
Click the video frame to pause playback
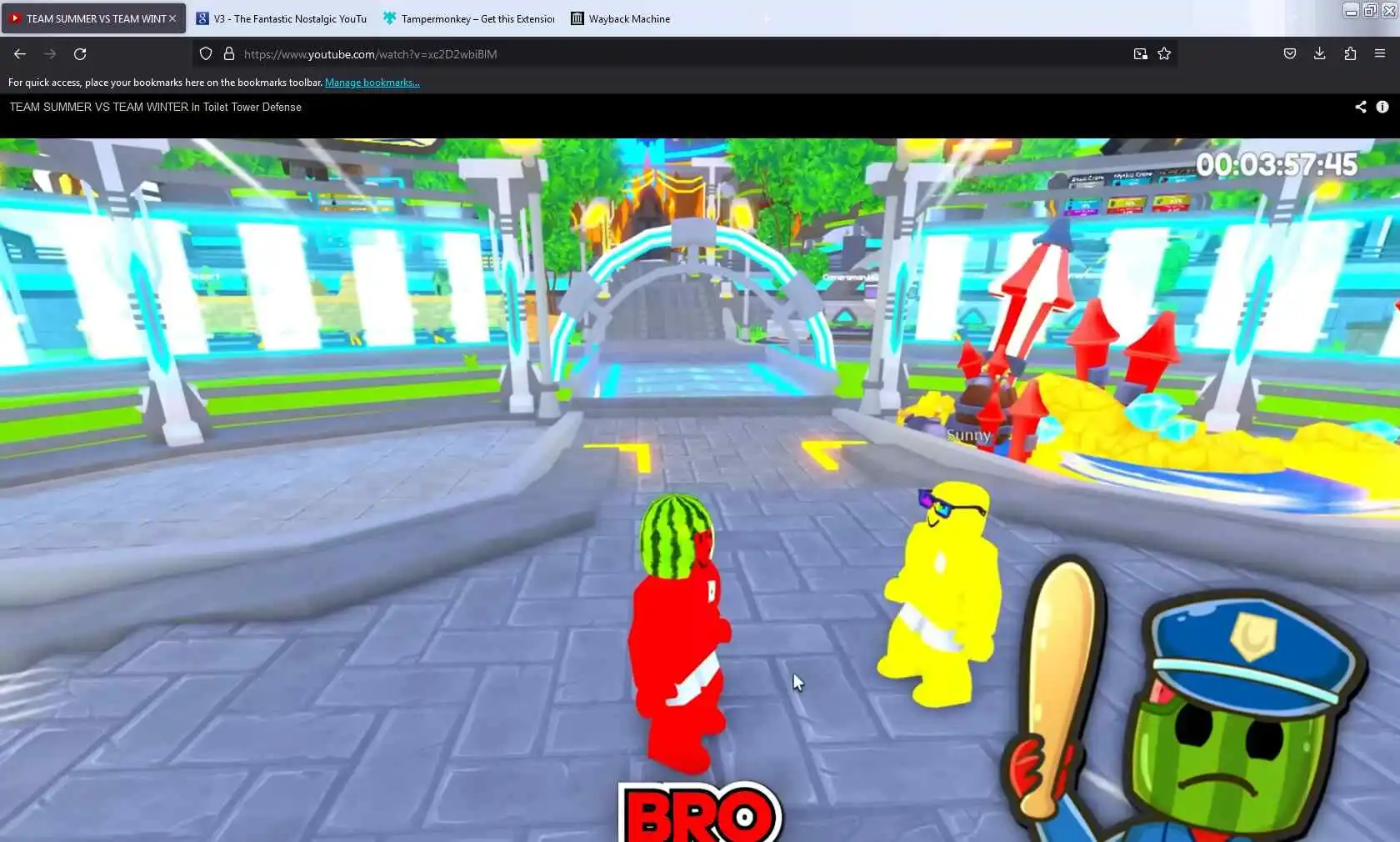(700, 489)
